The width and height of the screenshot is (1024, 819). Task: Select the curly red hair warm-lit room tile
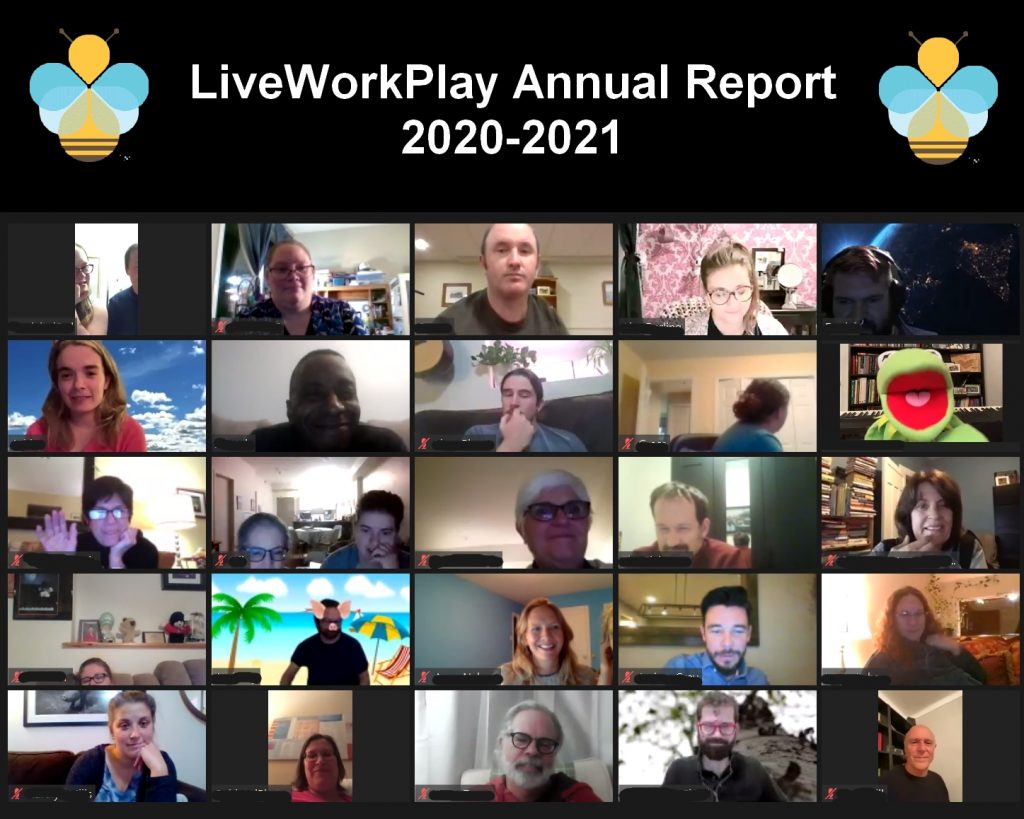[x=920, y=630]
